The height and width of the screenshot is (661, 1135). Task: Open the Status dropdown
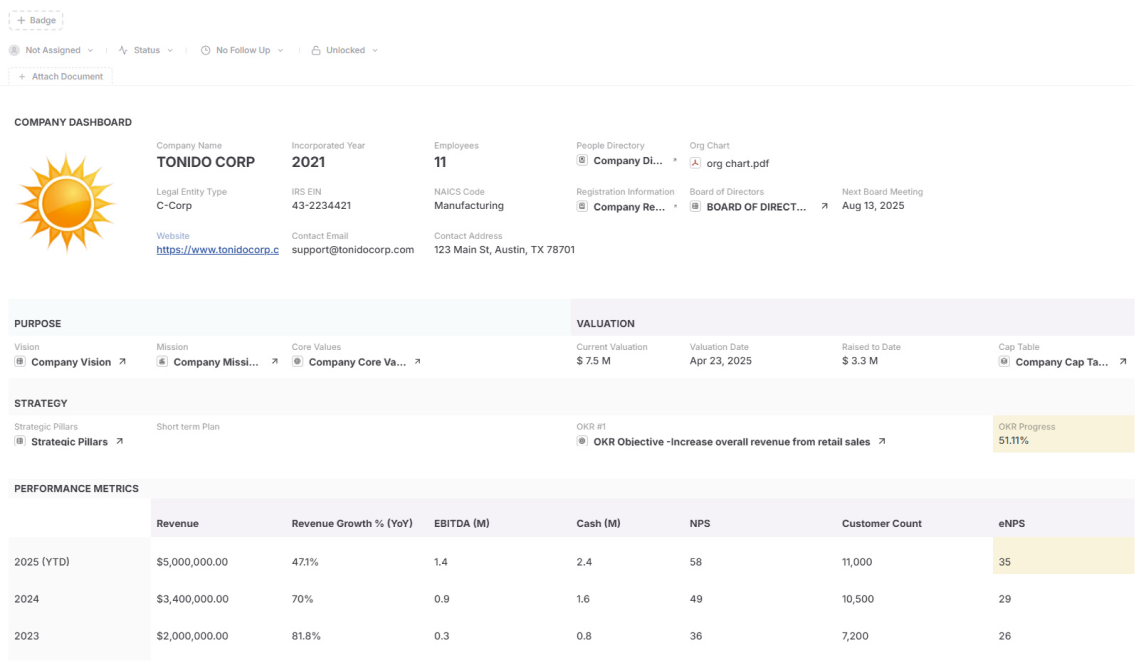pos(145,50)
